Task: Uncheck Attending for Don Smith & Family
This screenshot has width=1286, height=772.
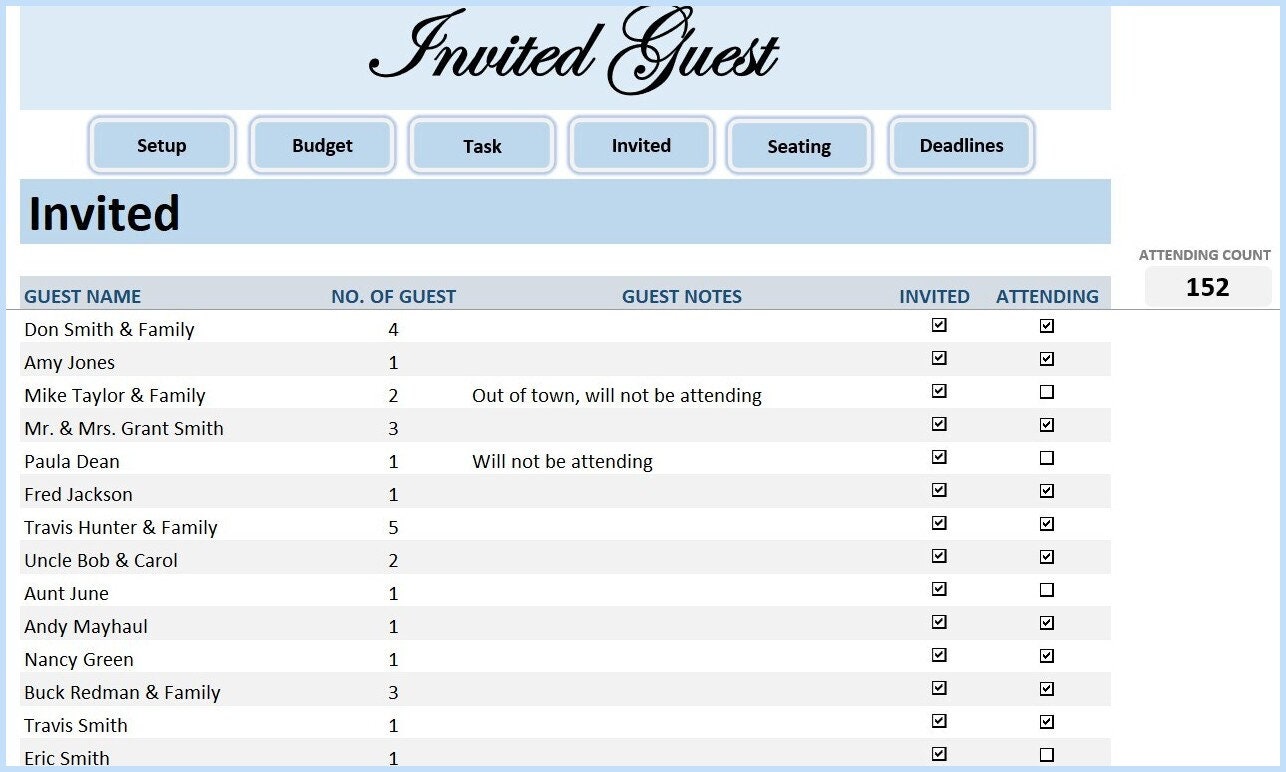Action: click(1047, 326)
